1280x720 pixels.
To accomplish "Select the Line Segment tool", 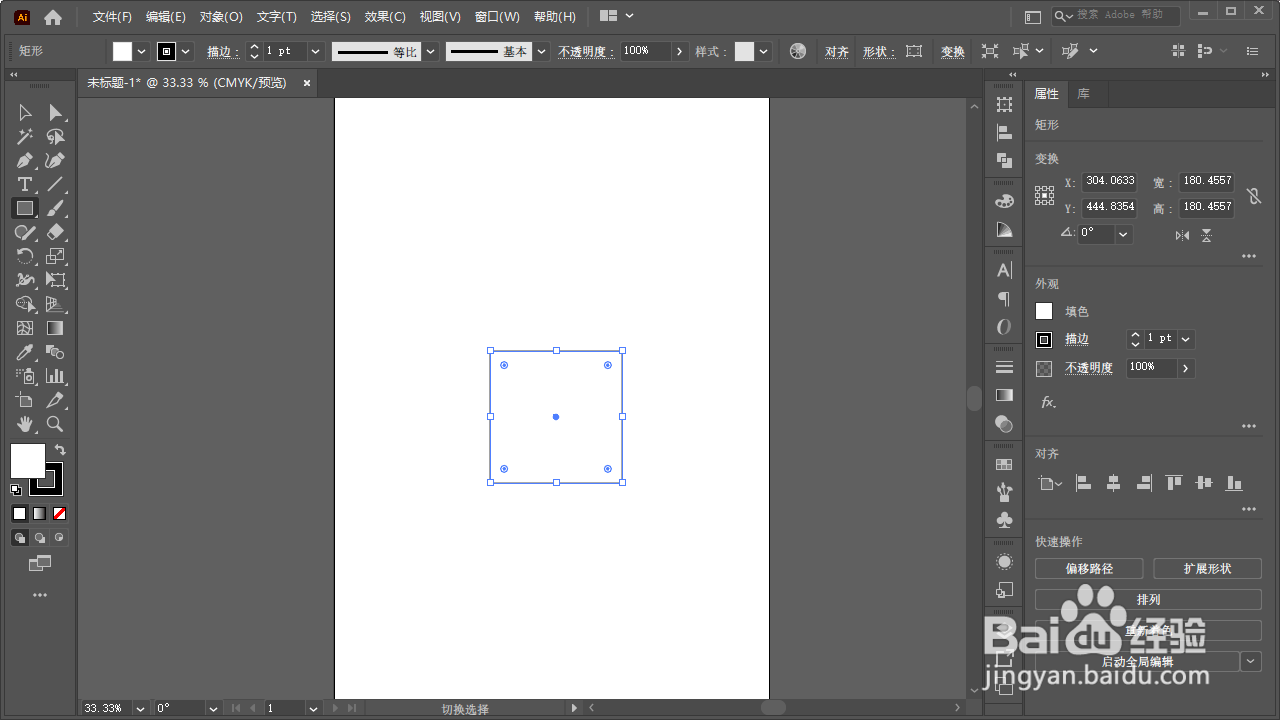I will click(x=56, y=185).
